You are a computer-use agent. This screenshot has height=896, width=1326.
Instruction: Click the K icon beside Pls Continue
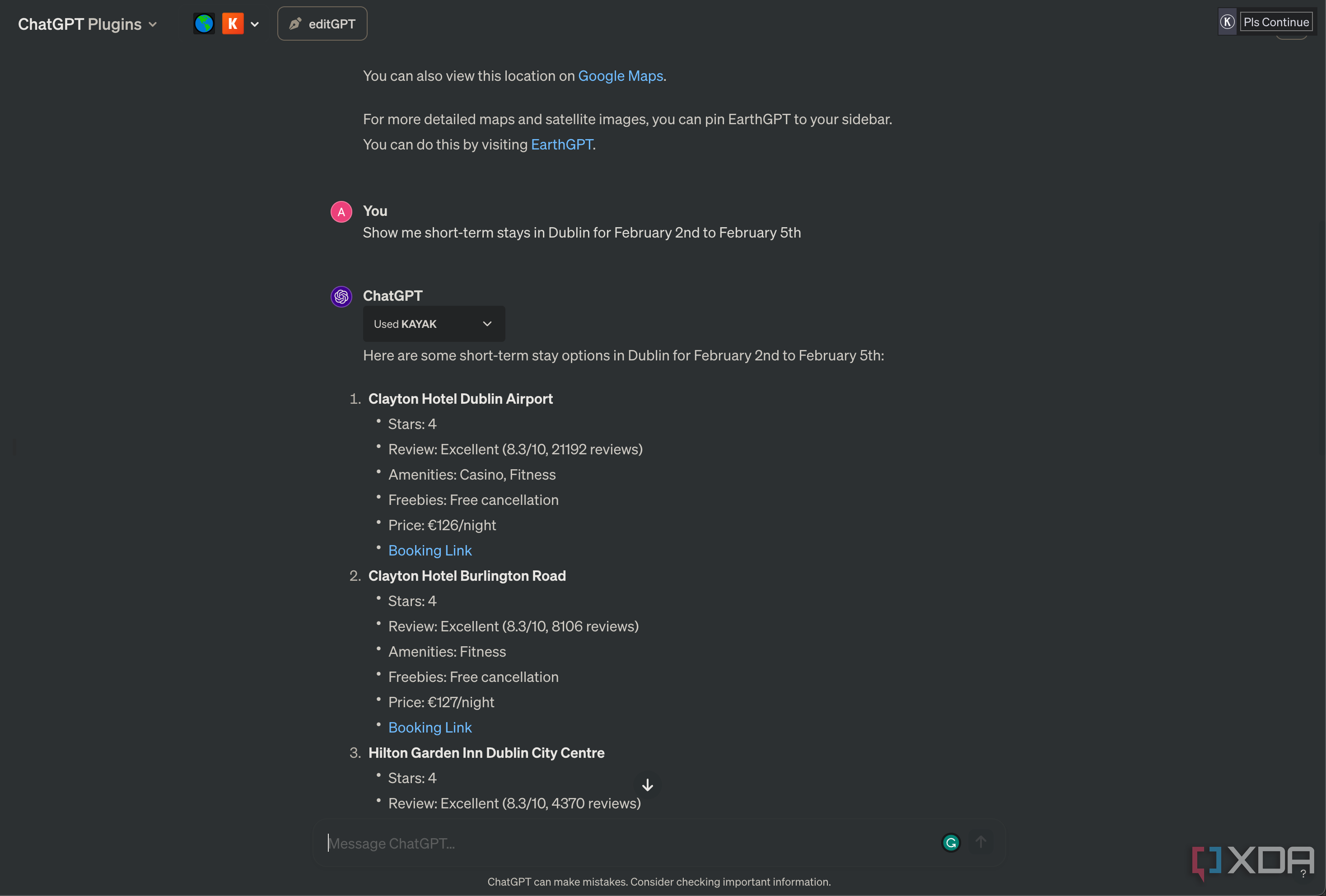point(1227,22)
